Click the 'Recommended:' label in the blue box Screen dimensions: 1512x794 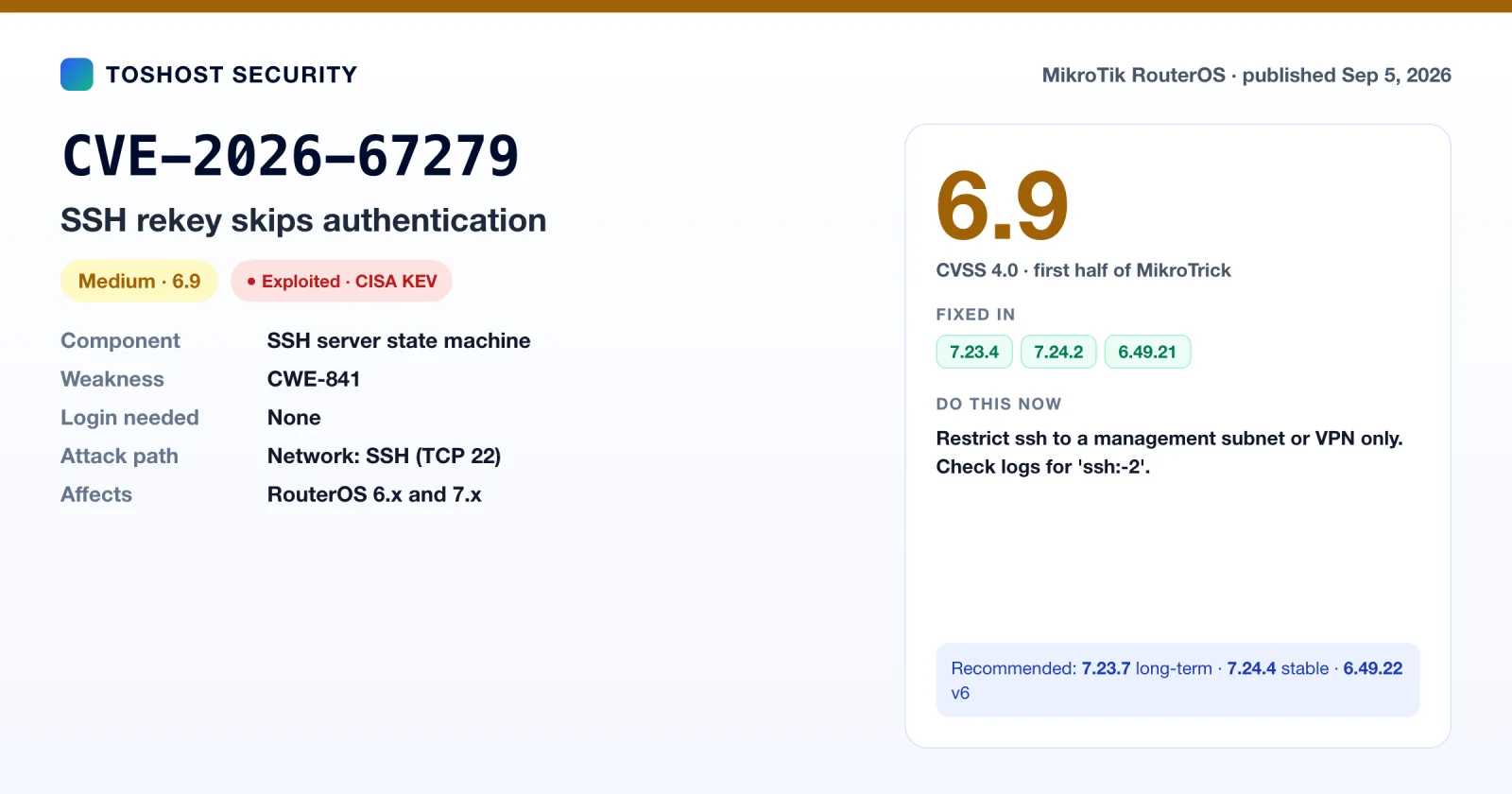click(x=1014, y=668)
